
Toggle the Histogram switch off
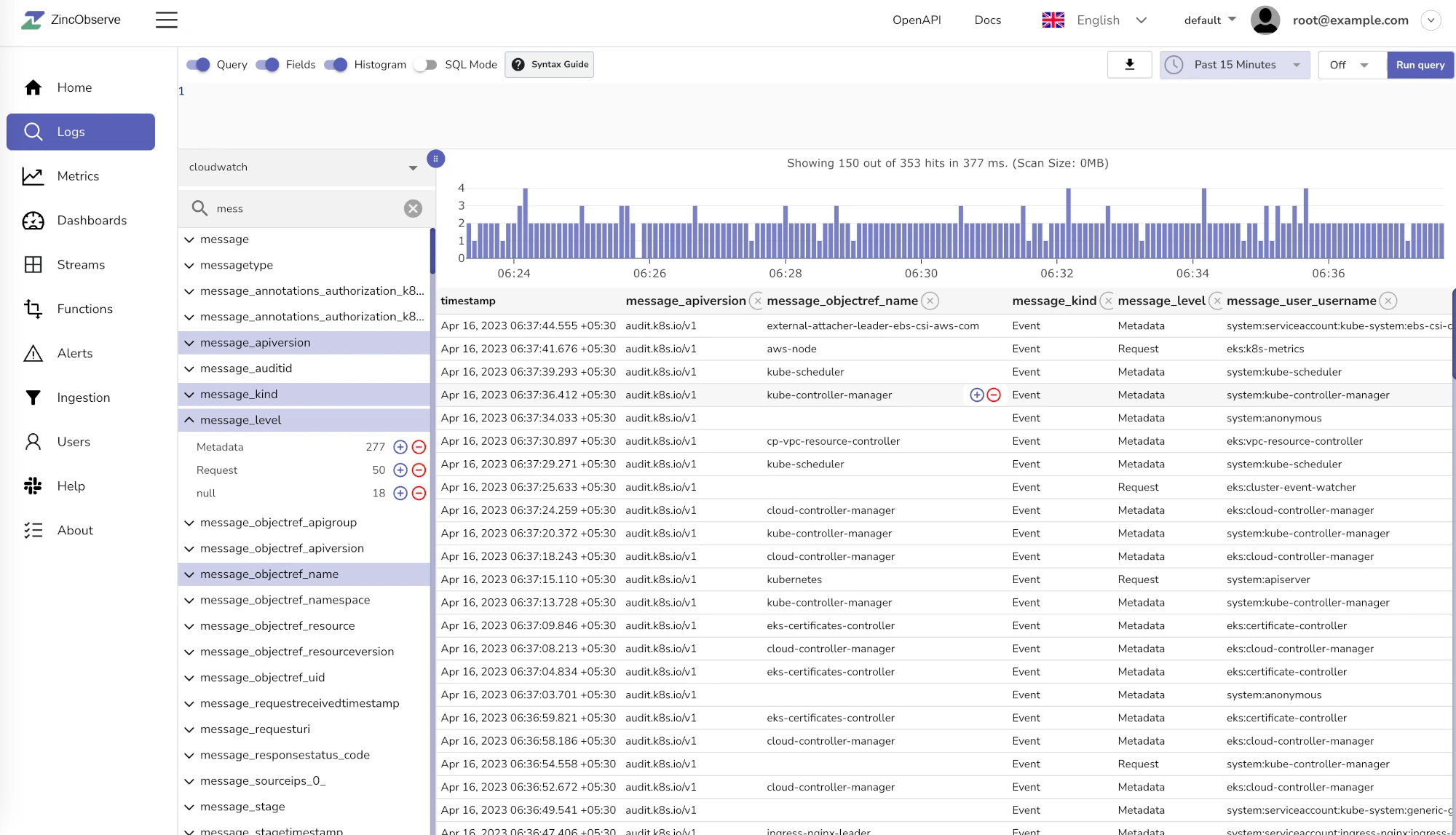336,64
